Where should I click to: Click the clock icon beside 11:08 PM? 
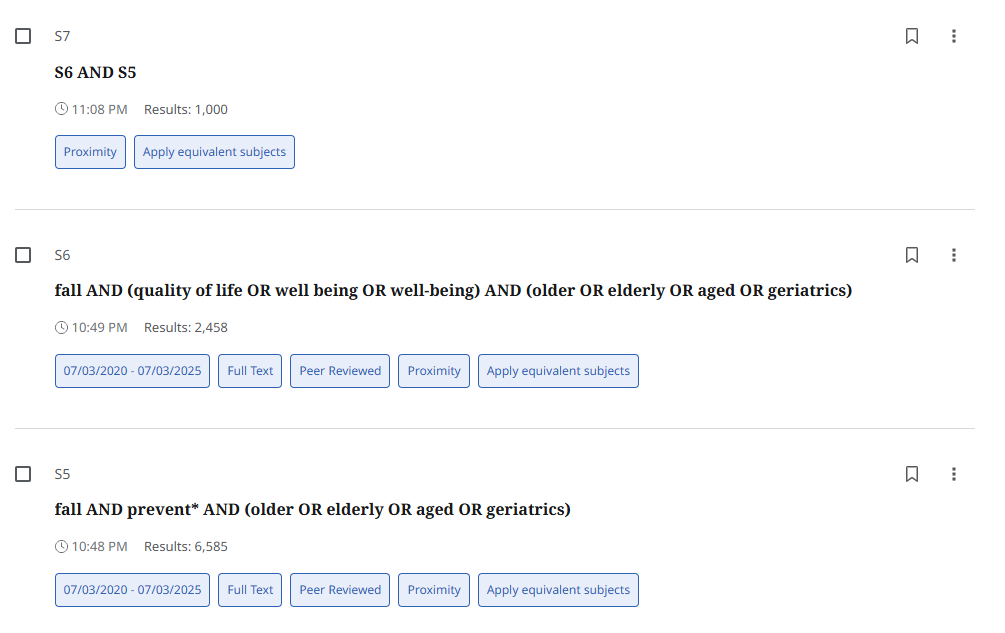[62, 109]
